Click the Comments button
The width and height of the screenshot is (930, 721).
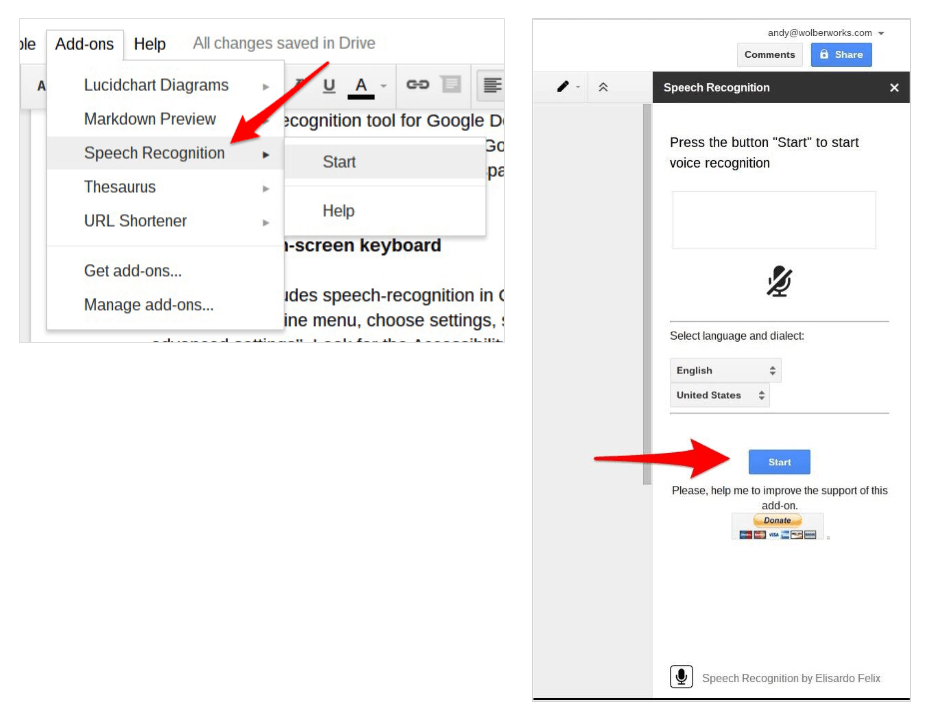(770, 55)
